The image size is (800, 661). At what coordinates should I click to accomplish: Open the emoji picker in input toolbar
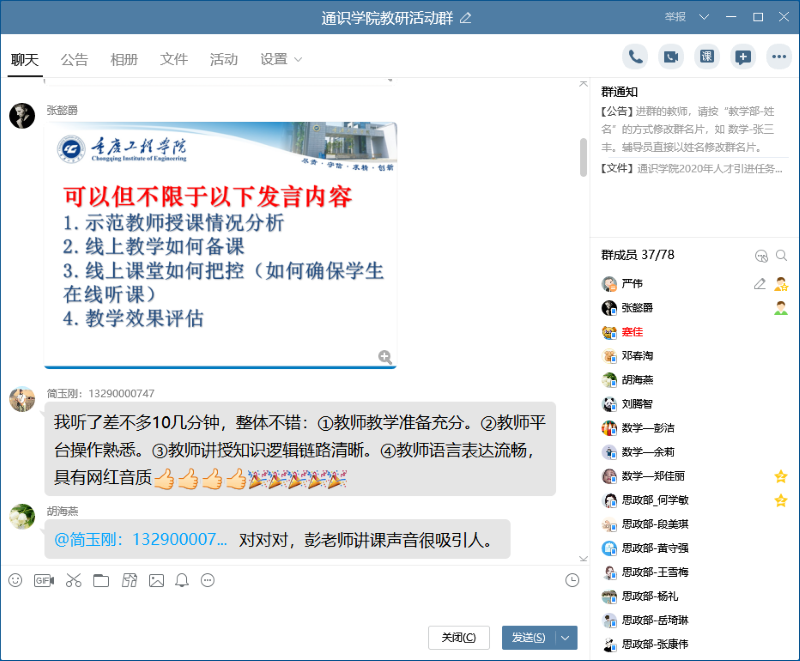coord(15,580)
